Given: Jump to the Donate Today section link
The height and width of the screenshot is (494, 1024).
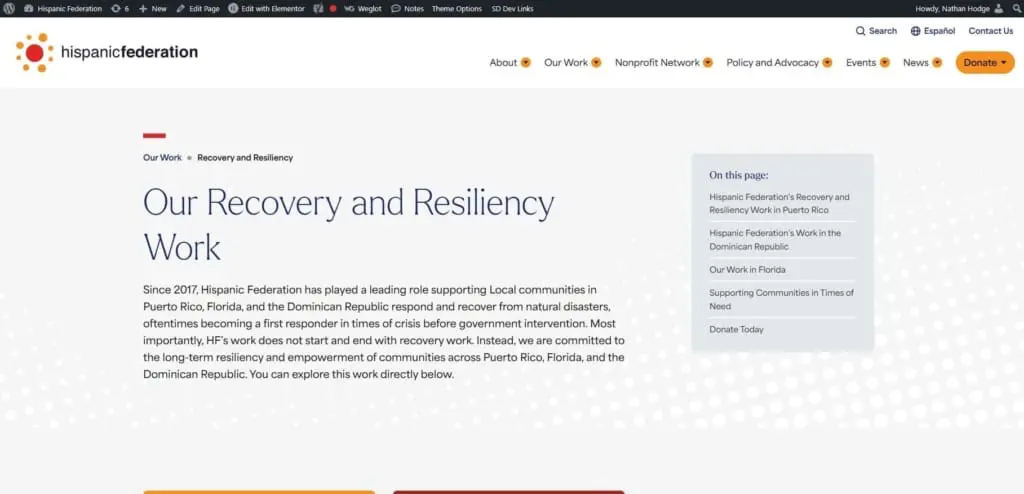Looking at the screenshot, I should [736, 330].
